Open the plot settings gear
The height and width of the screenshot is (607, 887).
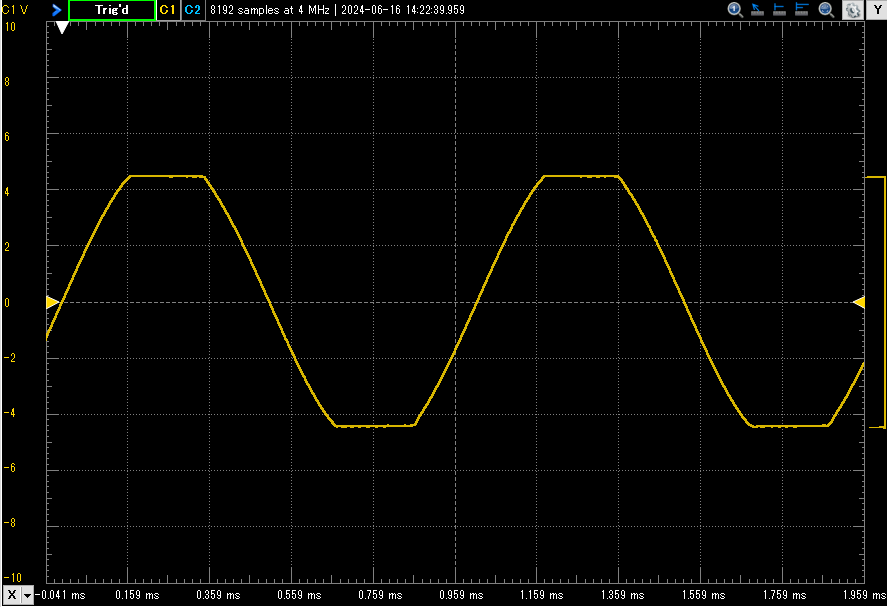(x=852, y=10)
